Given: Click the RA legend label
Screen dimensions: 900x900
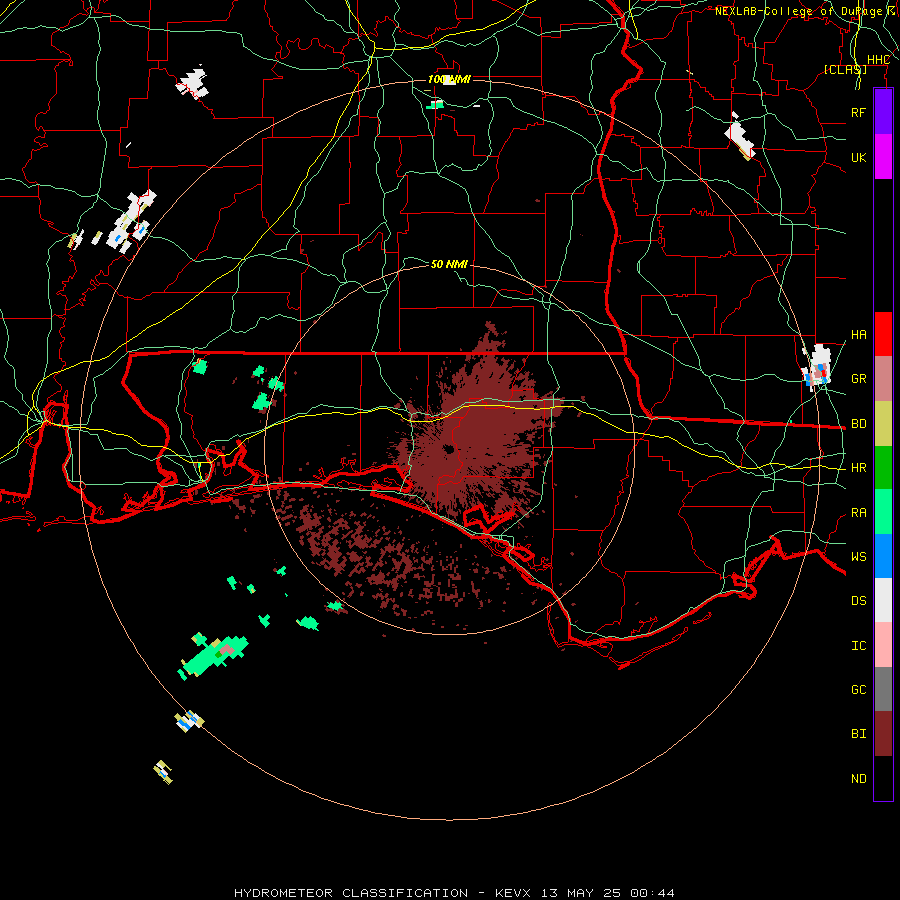Looking at the screenshot, I should pos(858,513).
